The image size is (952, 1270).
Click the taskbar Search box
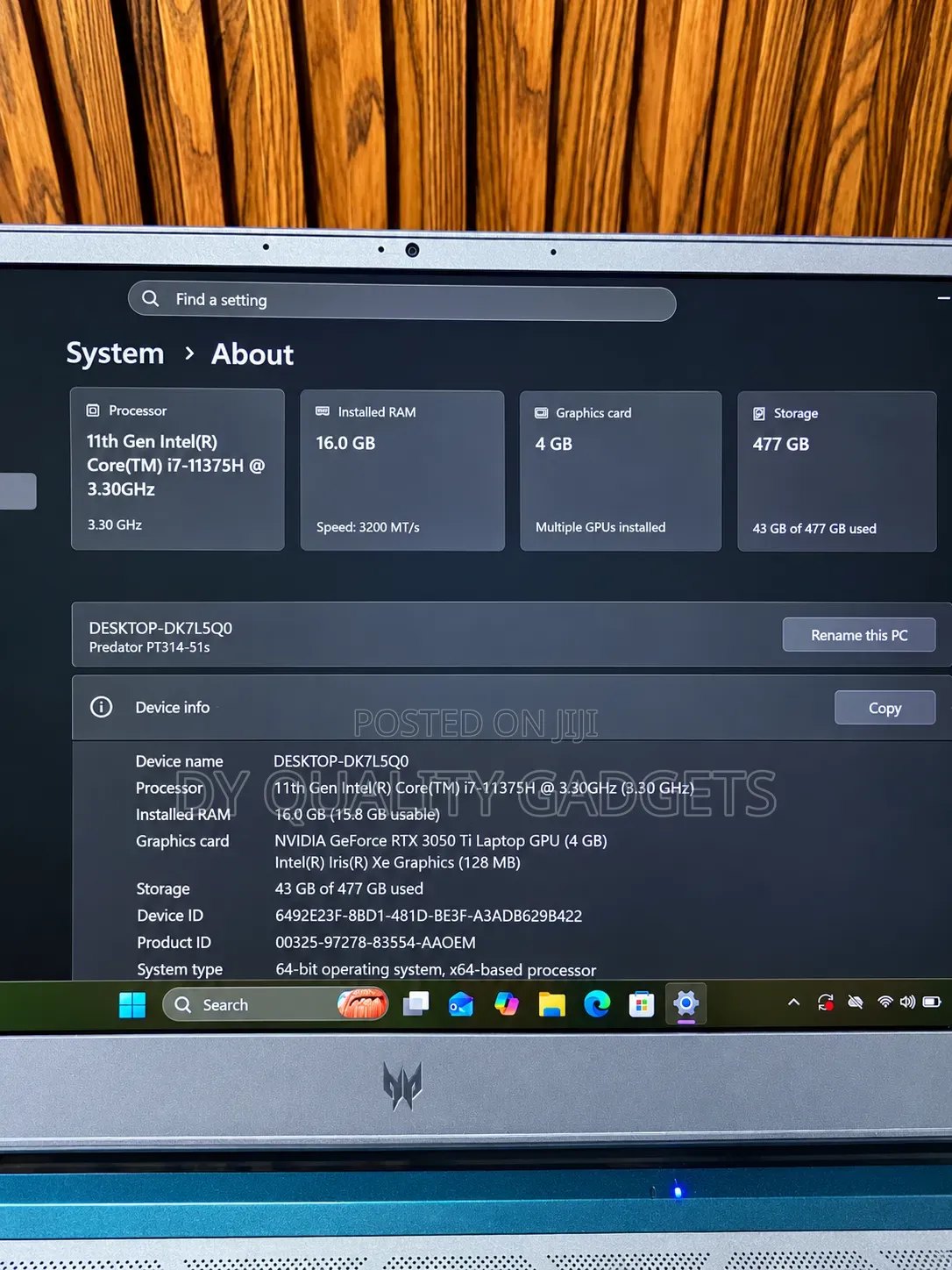point(275,1004)
